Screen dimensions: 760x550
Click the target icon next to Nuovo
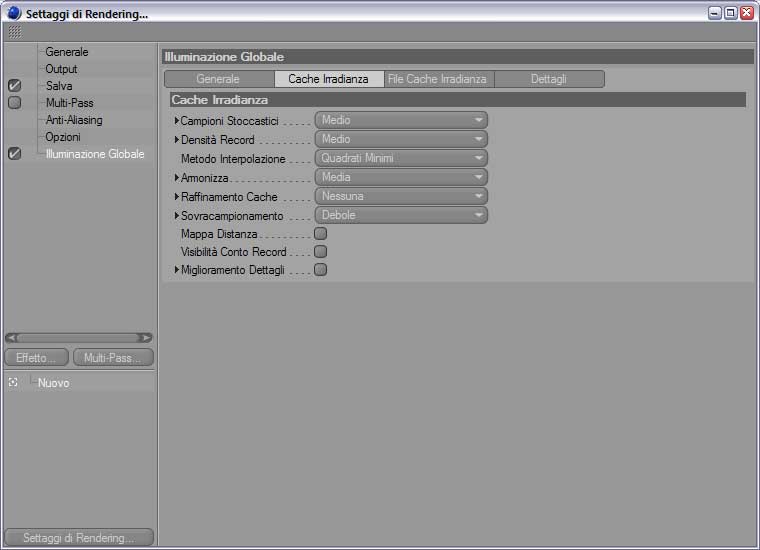point(13,383)
